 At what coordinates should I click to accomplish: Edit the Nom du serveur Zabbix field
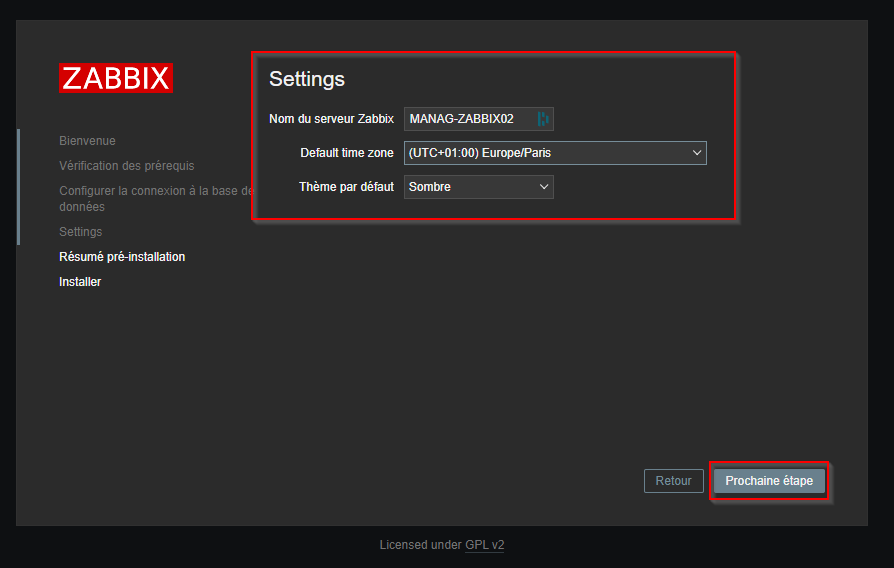coord(478,119)
